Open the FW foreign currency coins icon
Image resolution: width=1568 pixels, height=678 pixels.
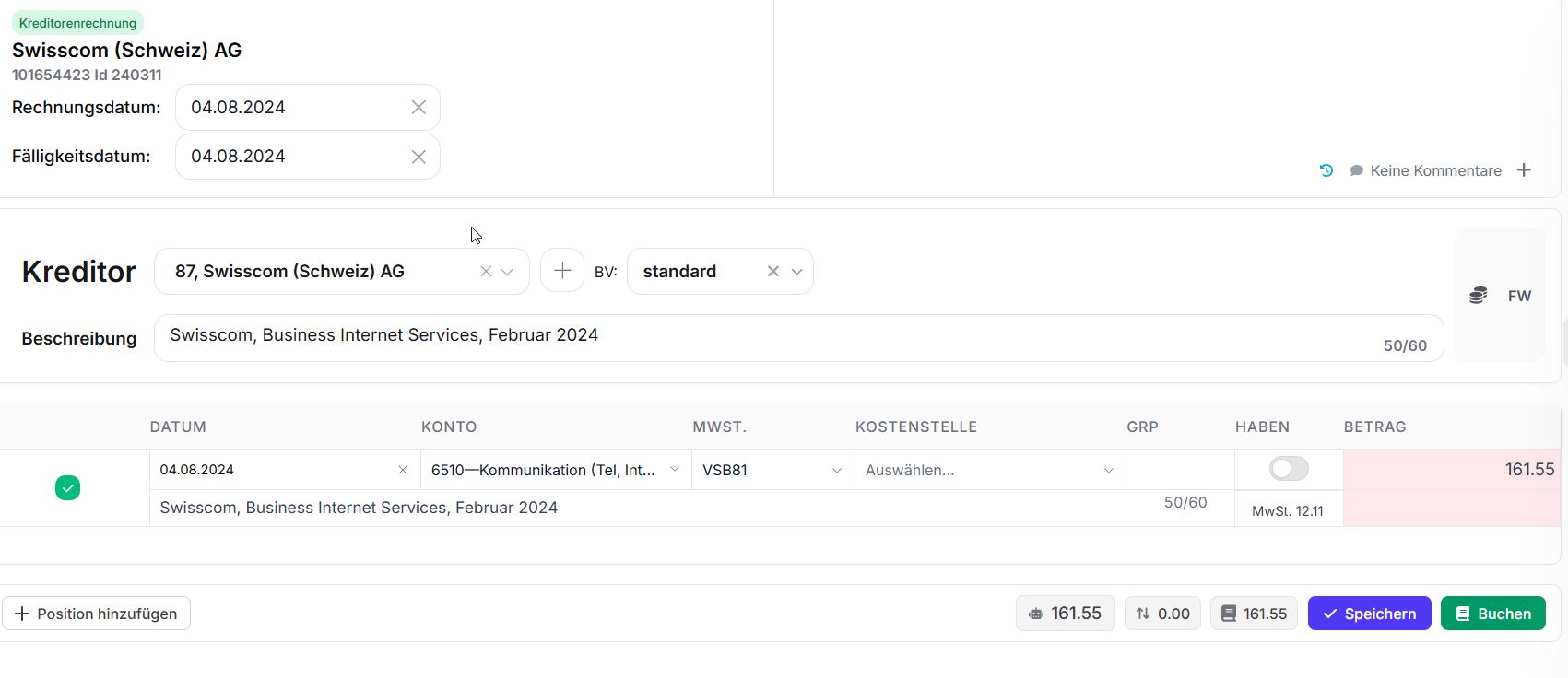(1479, 296)
